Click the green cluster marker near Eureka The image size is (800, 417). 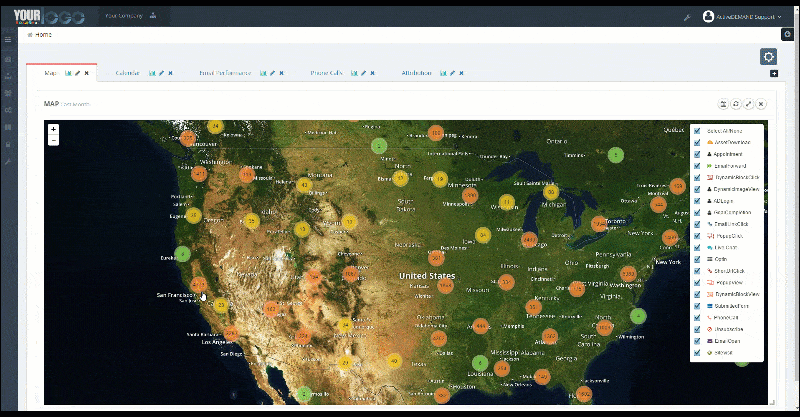(182, 254)
